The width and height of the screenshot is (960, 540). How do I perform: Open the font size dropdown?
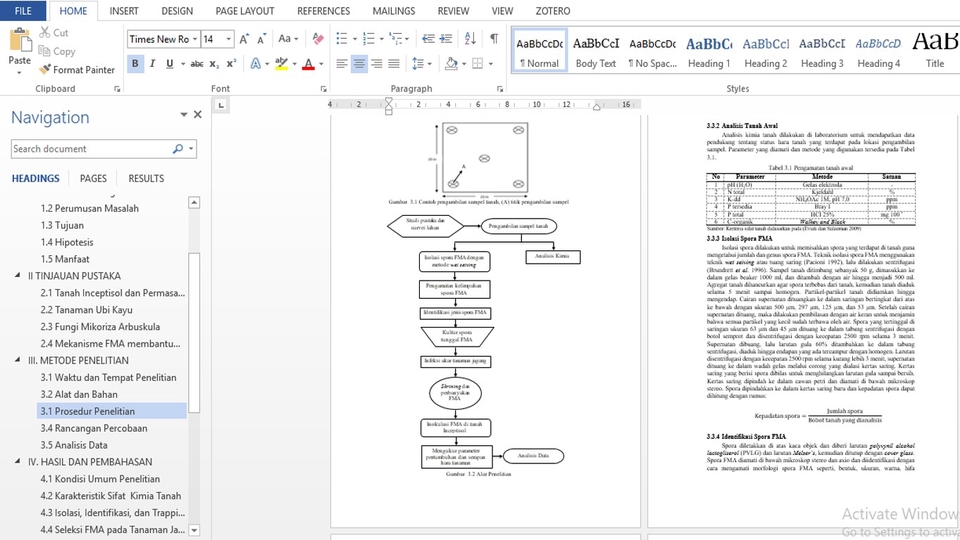228,39
